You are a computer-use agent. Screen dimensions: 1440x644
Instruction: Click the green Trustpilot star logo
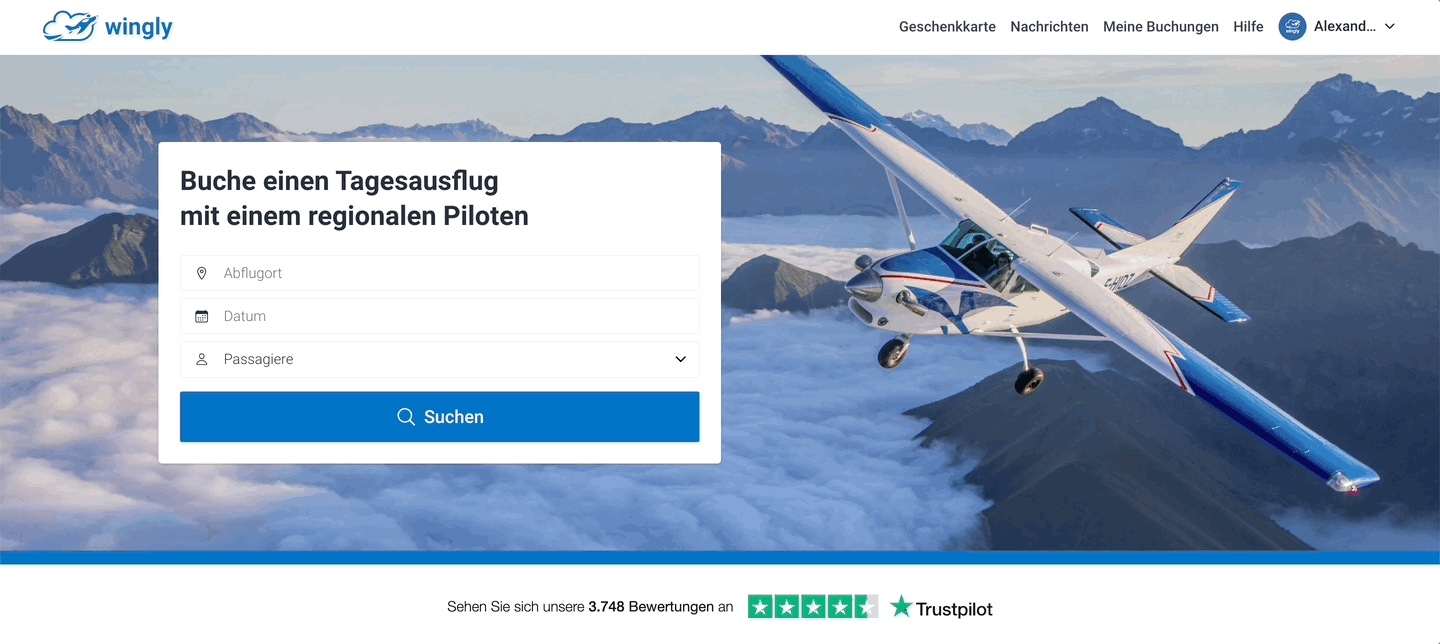(x=901, y=606)
